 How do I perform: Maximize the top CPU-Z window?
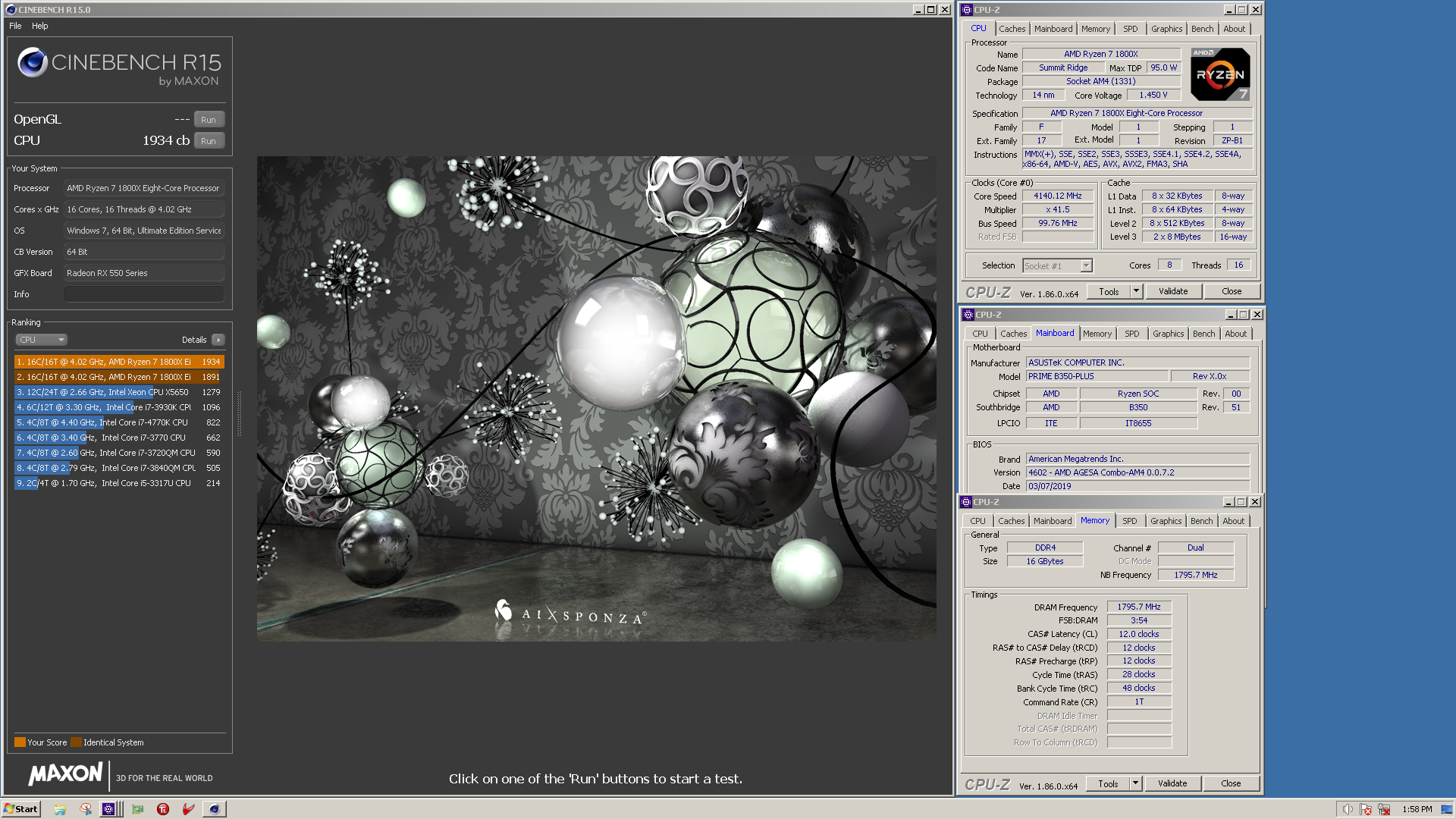pyautogui.click(x=1241, y=10)
